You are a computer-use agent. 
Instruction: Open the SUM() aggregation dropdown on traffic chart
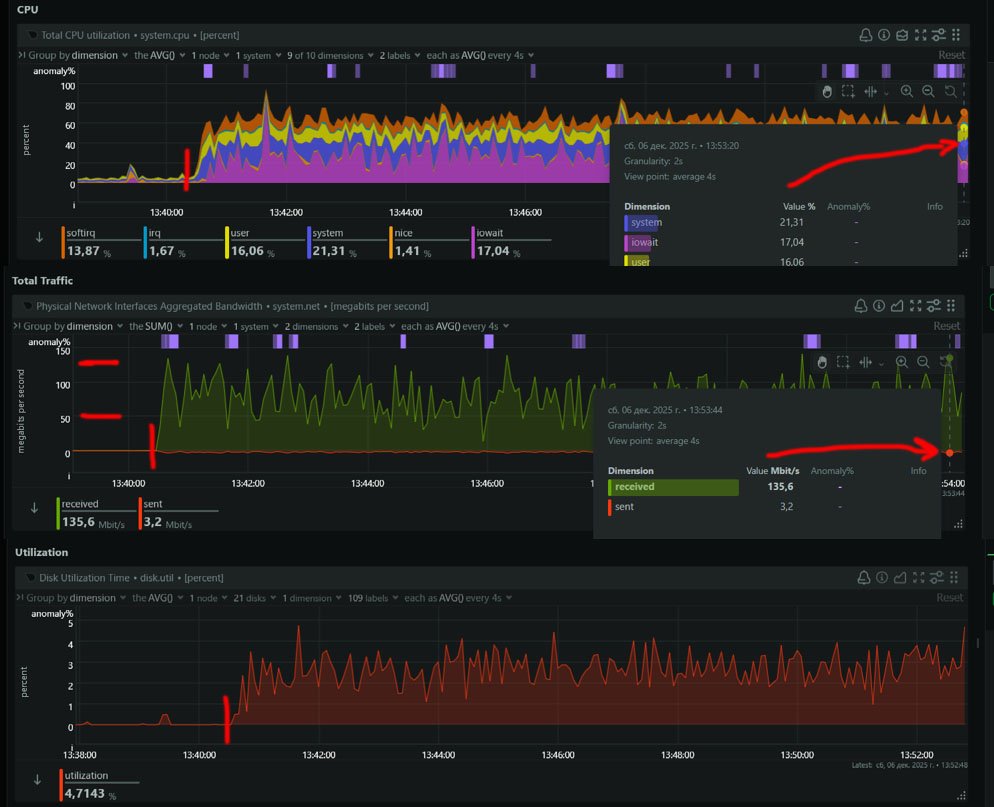tap(161, 326)
